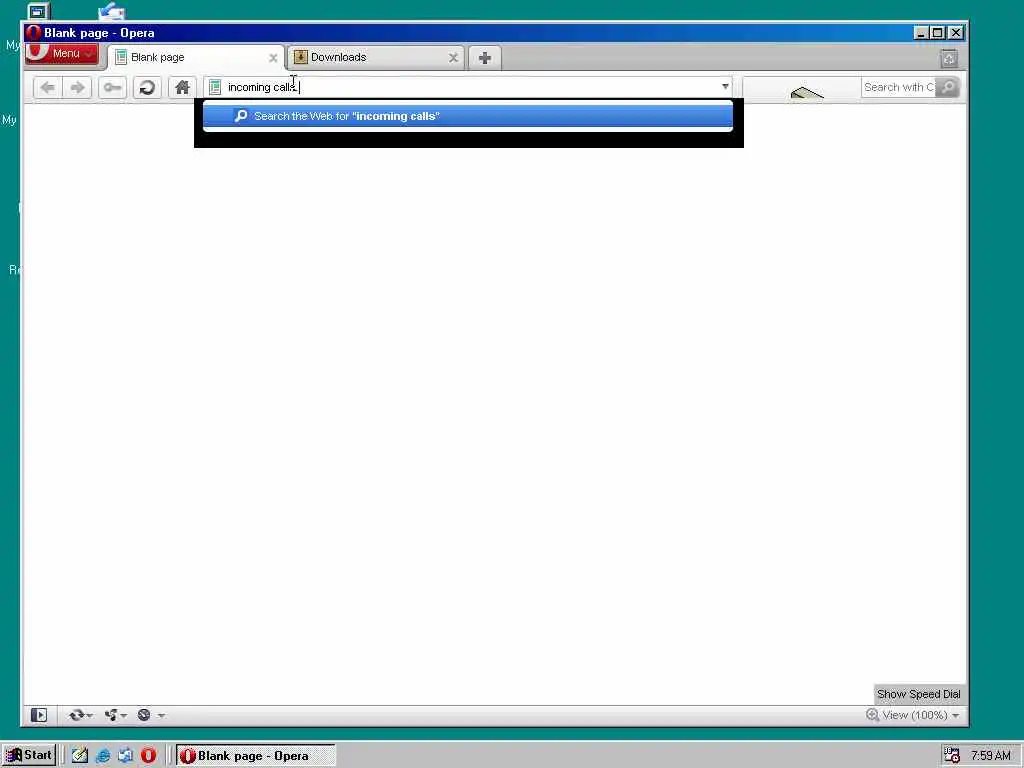This screenshot has width=1024, height=768.
Task: Open Opera Link sync icon
Action: point(76,715)
